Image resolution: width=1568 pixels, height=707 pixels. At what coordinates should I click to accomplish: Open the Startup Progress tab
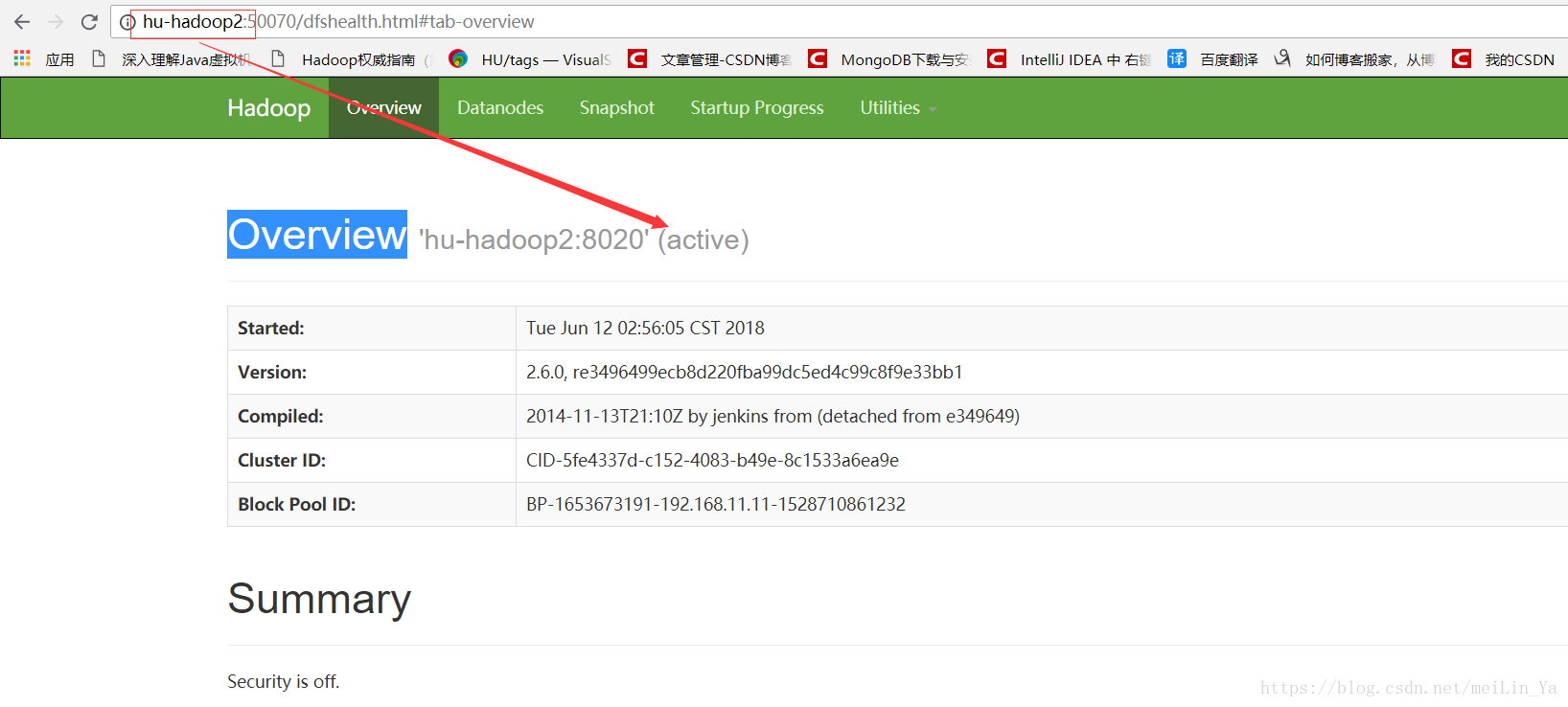[x=757, y=107]
